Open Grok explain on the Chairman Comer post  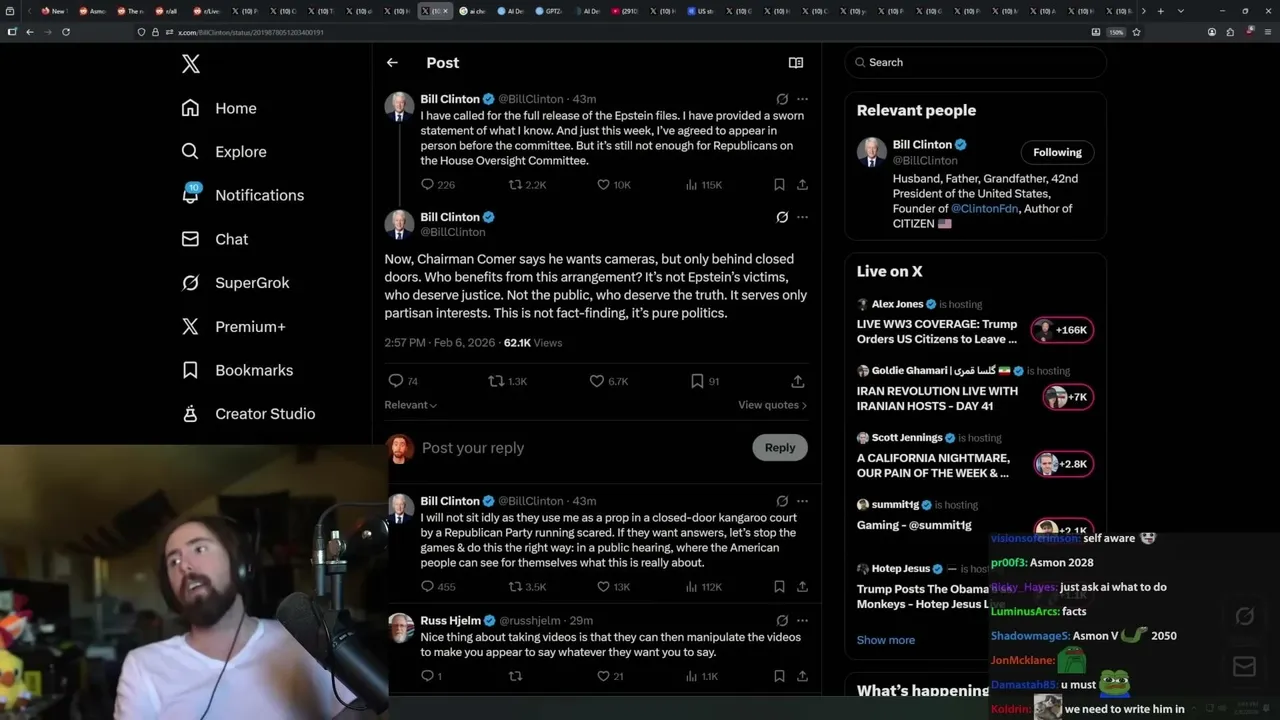pyautogui.click(x=782, y=217)
